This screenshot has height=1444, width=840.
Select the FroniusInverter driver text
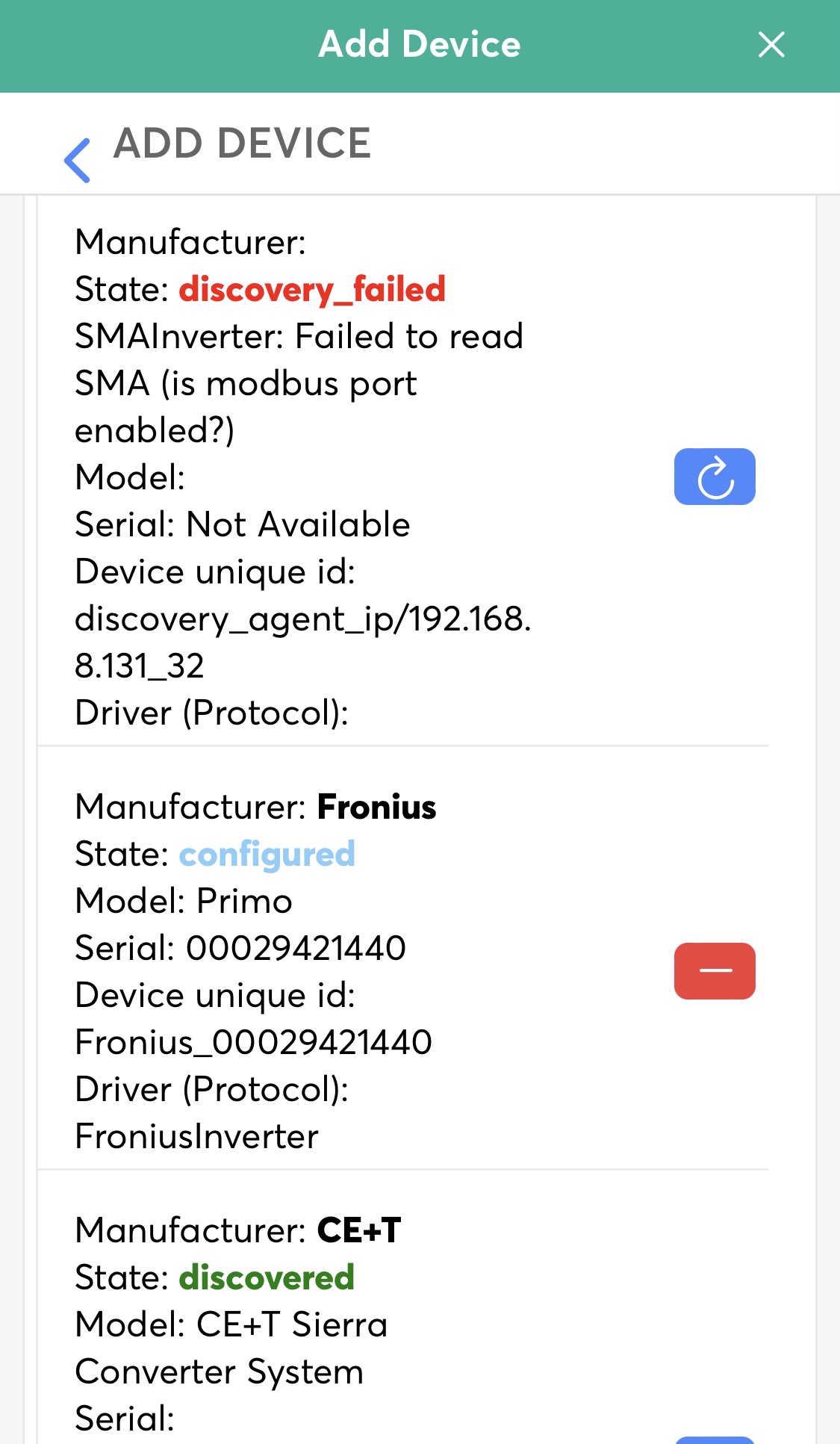pyautogui.click(x=196, y=1136)
